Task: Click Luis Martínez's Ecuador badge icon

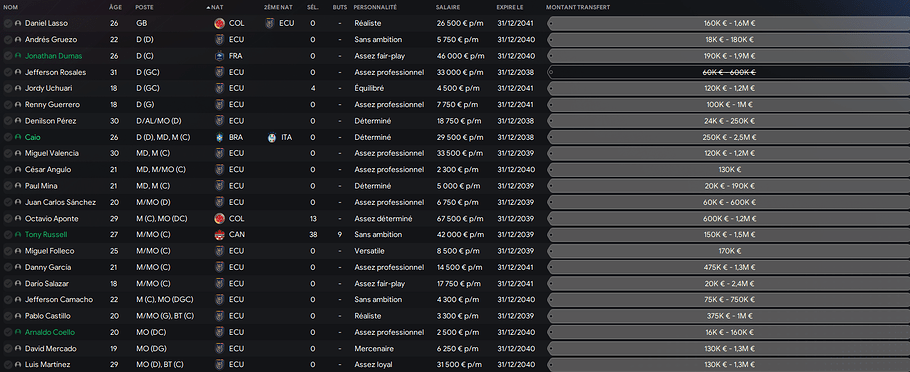Action: (x=219, y=365)
